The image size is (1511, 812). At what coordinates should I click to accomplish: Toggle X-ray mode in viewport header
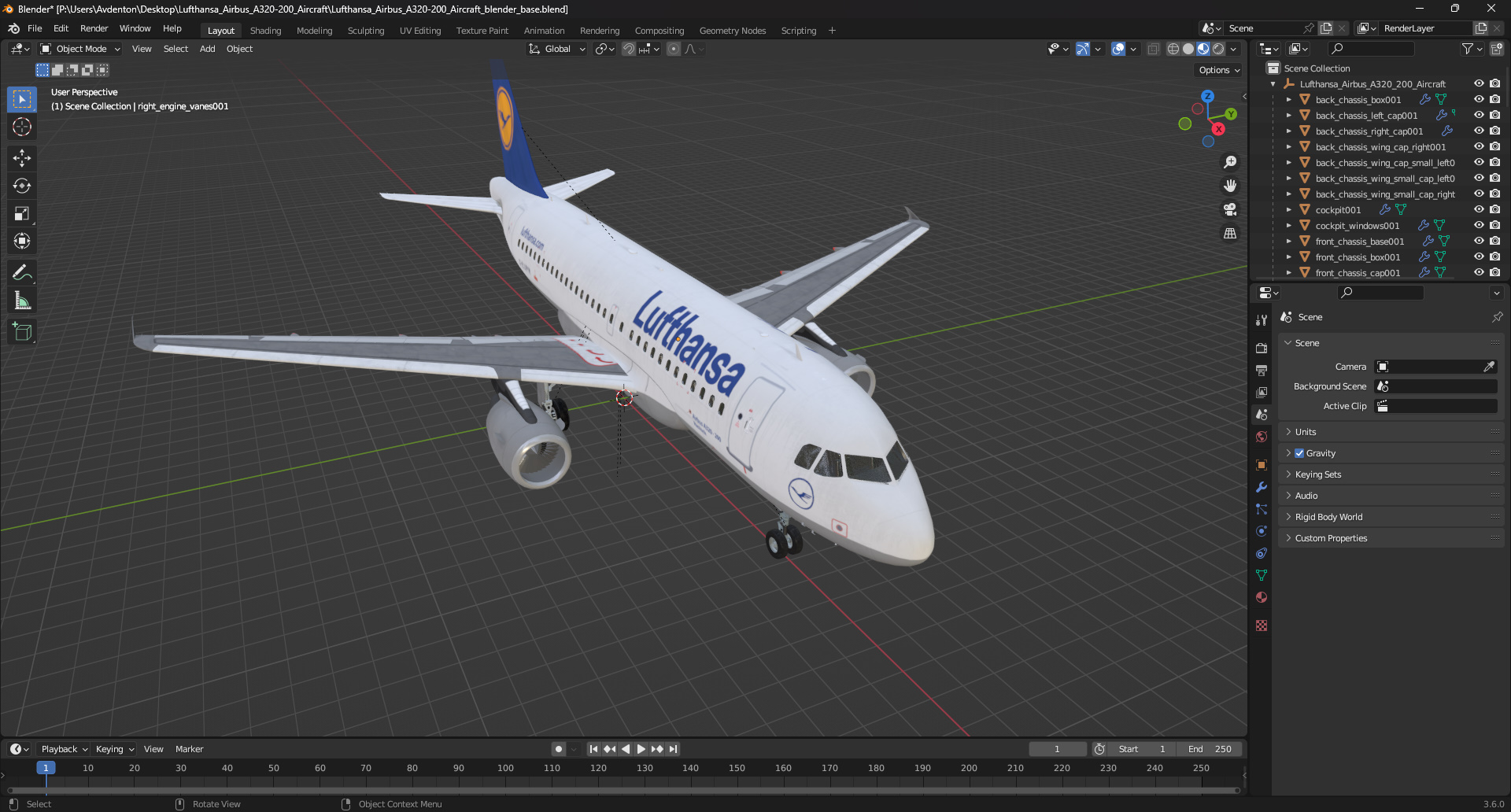1153,49
